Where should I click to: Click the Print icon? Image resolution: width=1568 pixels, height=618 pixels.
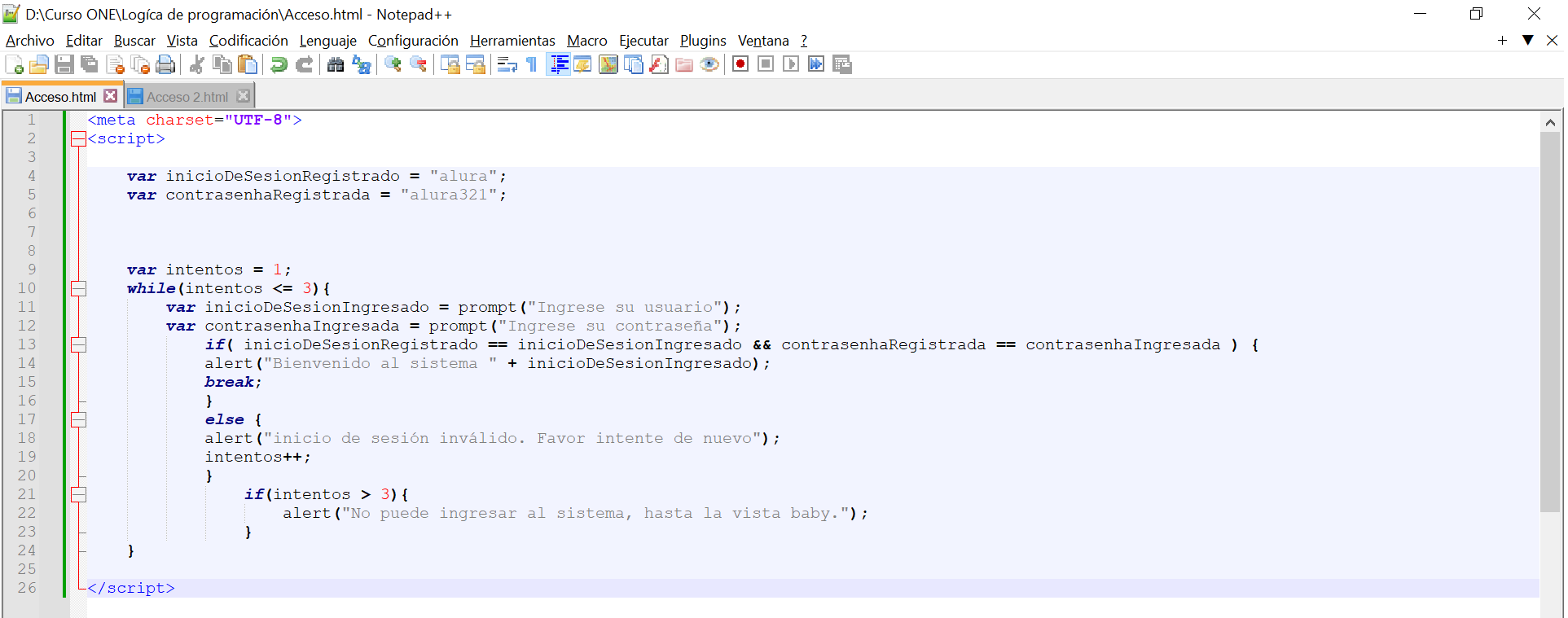[x=165, y=65]
